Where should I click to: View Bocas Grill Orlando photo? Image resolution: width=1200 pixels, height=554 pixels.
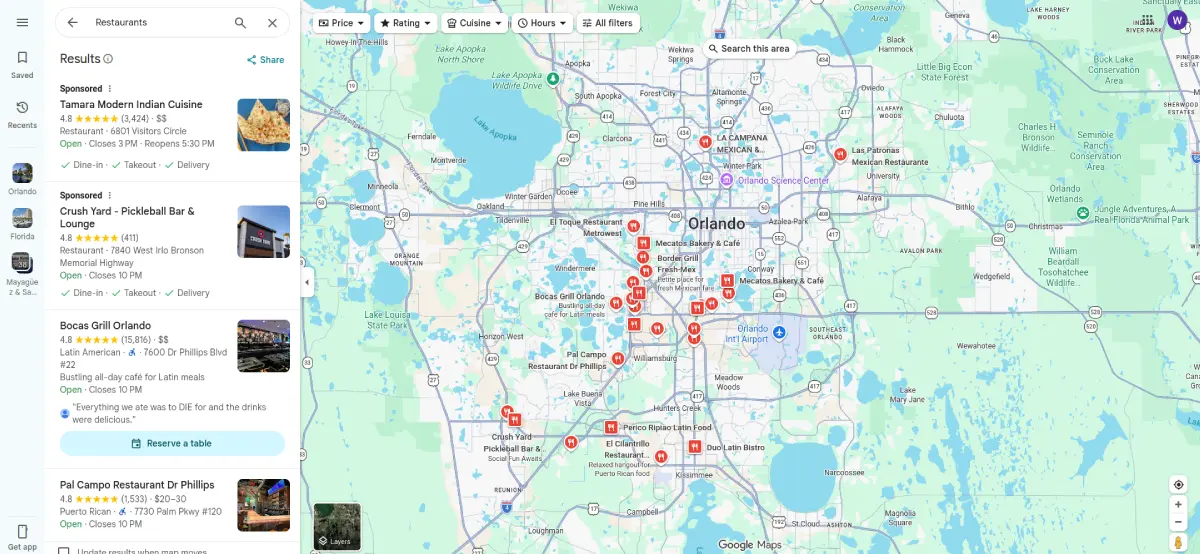pos(263,346)
